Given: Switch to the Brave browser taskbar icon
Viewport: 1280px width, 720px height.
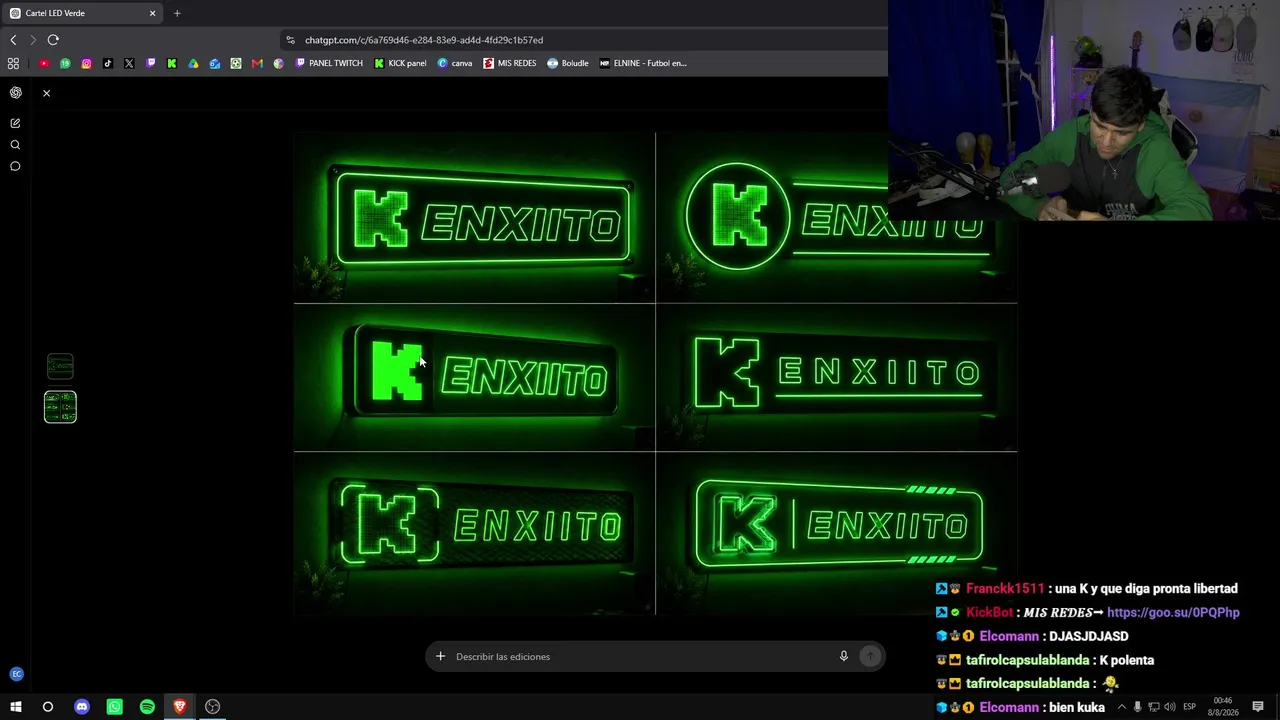Looking at the screenshot, I should click(180, 707).
